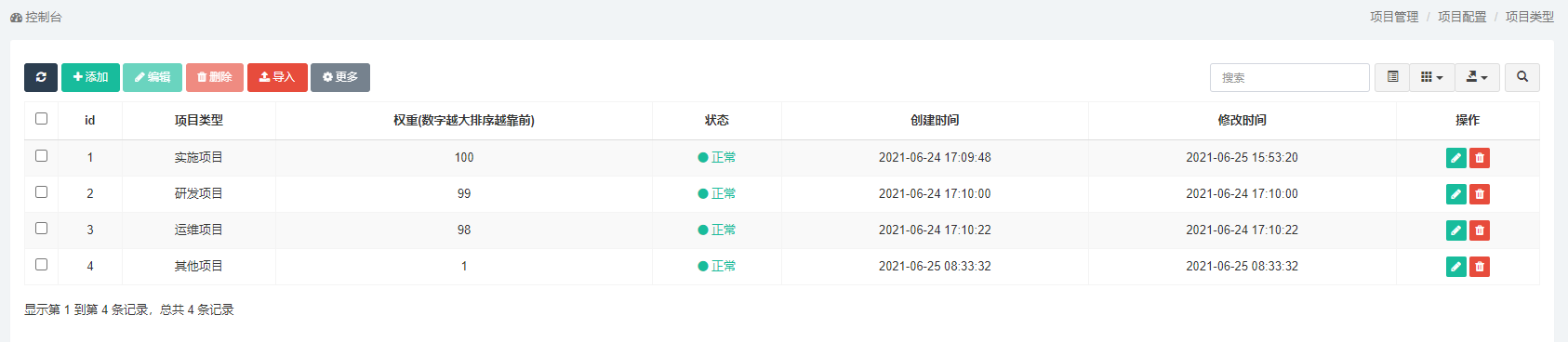The width and height of the screenshot is (1568, 342).
Task: Edit the 实施项目 row with pencil icon
Action: [1456, 158]
